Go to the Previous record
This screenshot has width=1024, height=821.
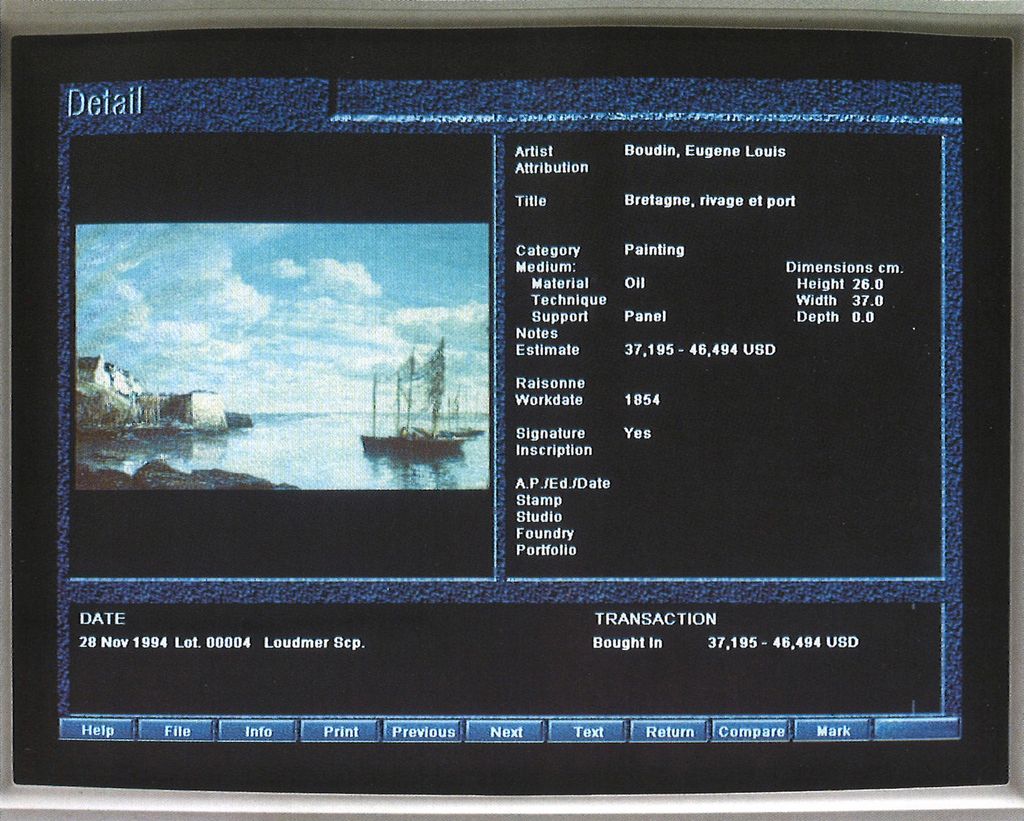click(423, 731)
